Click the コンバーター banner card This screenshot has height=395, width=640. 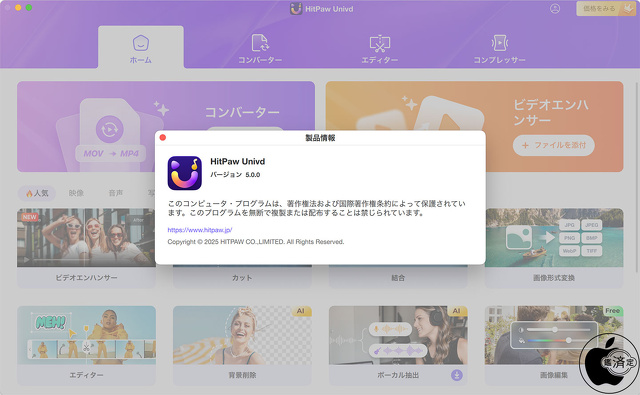coord(166,126)
